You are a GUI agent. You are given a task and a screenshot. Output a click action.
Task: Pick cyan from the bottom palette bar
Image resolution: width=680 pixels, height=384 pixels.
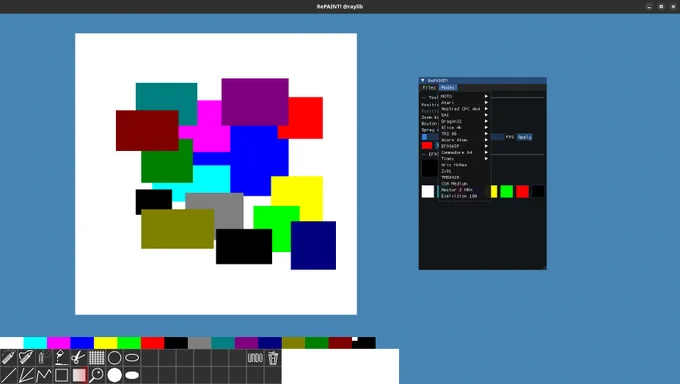click(35, 343)
